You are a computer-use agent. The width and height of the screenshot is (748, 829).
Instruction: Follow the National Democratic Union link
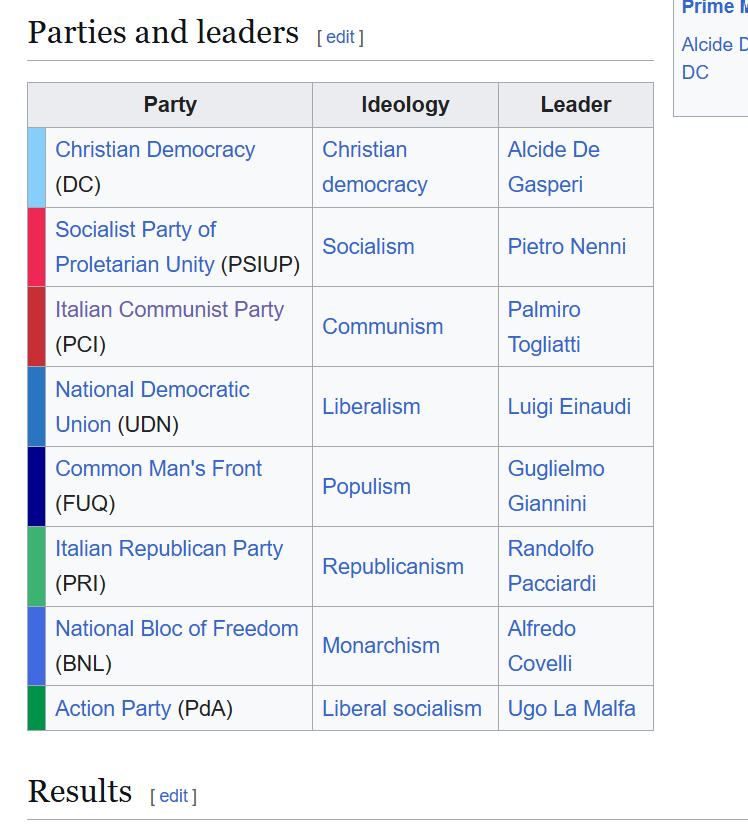[152, 407]
